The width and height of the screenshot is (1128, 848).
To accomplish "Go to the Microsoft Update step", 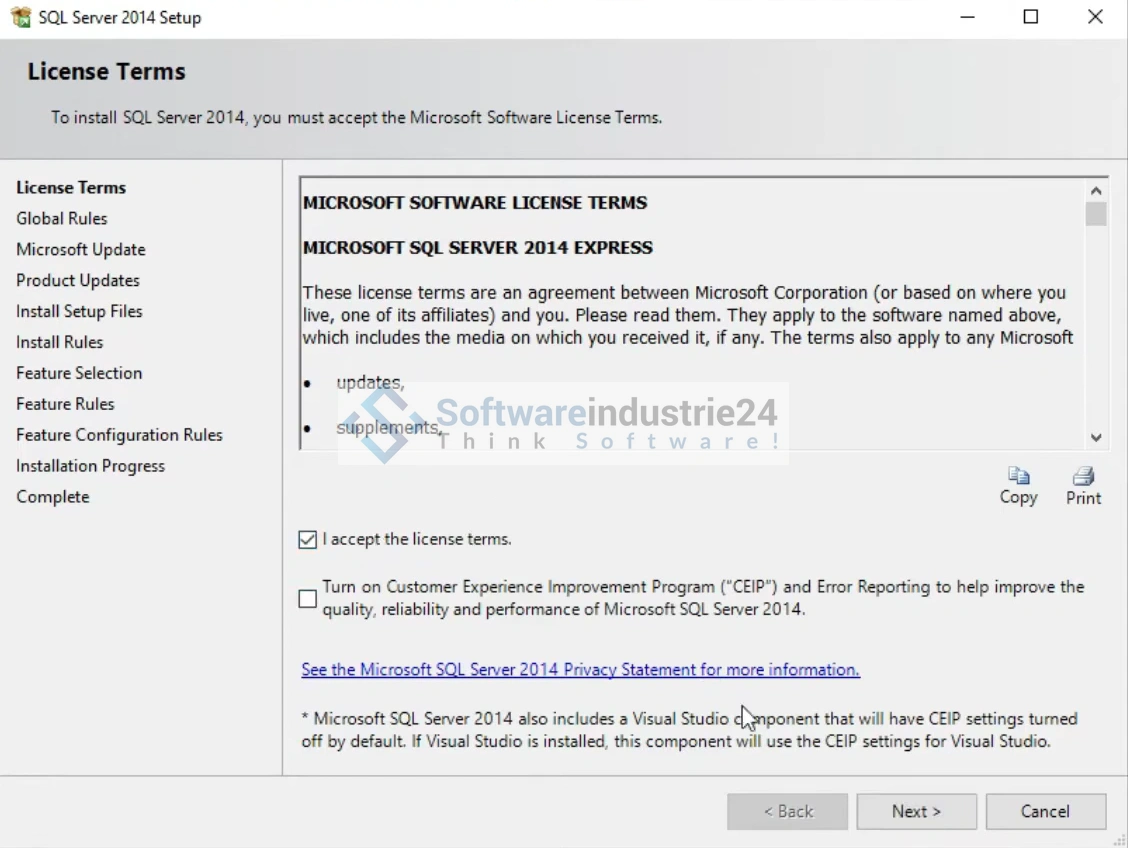I will point(81,250).
